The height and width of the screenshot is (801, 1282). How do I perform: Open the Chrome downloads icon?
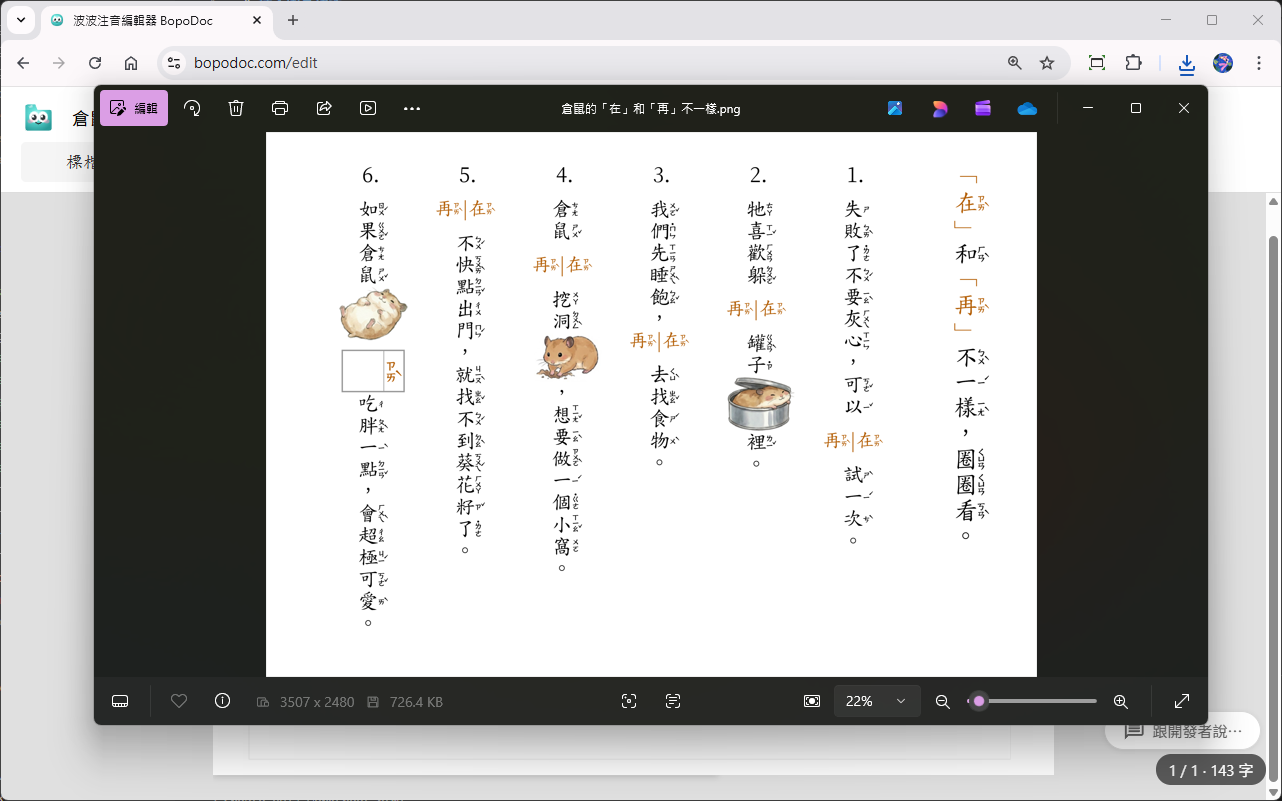click(x=1186, y=63)
